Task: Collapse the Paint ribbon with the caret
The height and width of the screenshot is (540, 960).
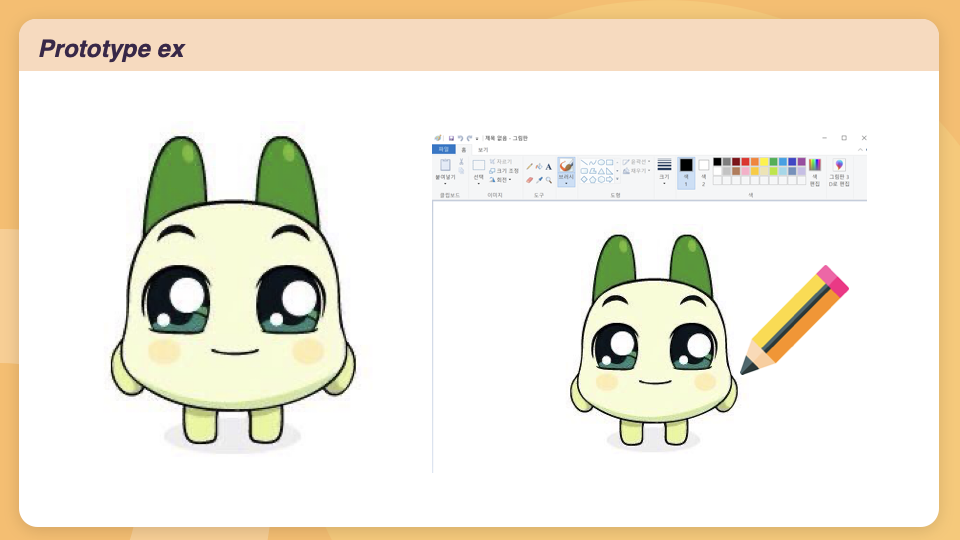Action: (x=860, y=149)
